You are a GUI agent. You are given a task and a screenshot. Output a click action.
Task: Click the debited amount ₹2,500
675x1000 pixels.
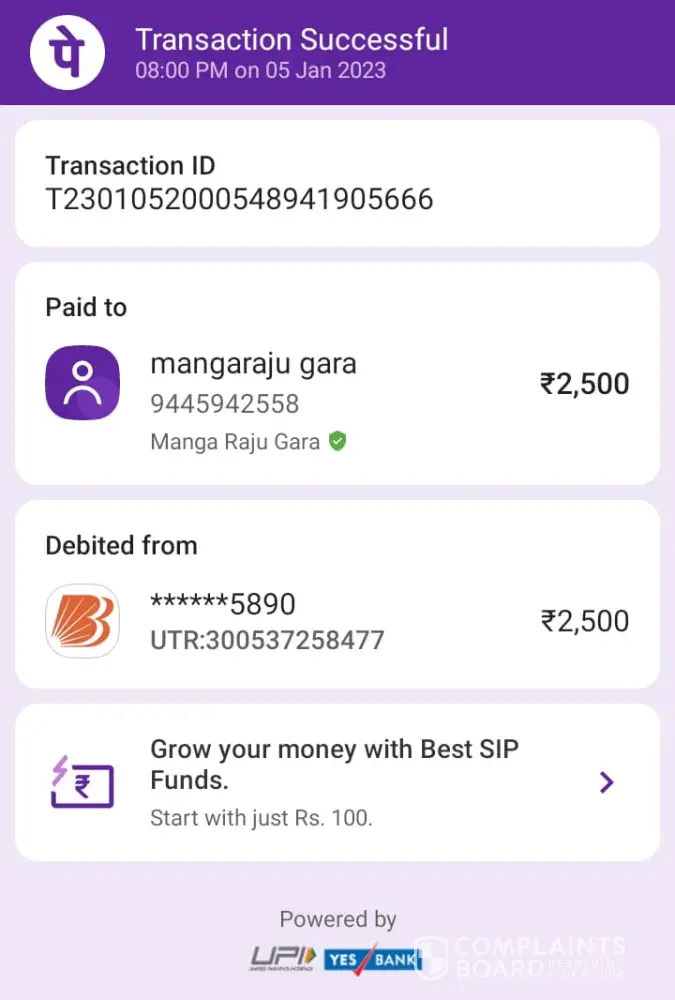tap(584, 621)
